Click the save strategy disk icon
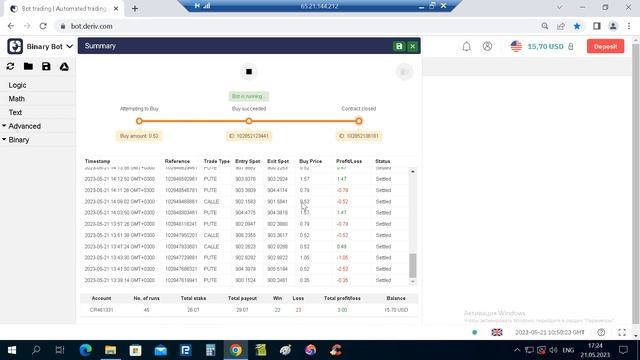This screenshot has height=360, width=640. coord(46,67)
